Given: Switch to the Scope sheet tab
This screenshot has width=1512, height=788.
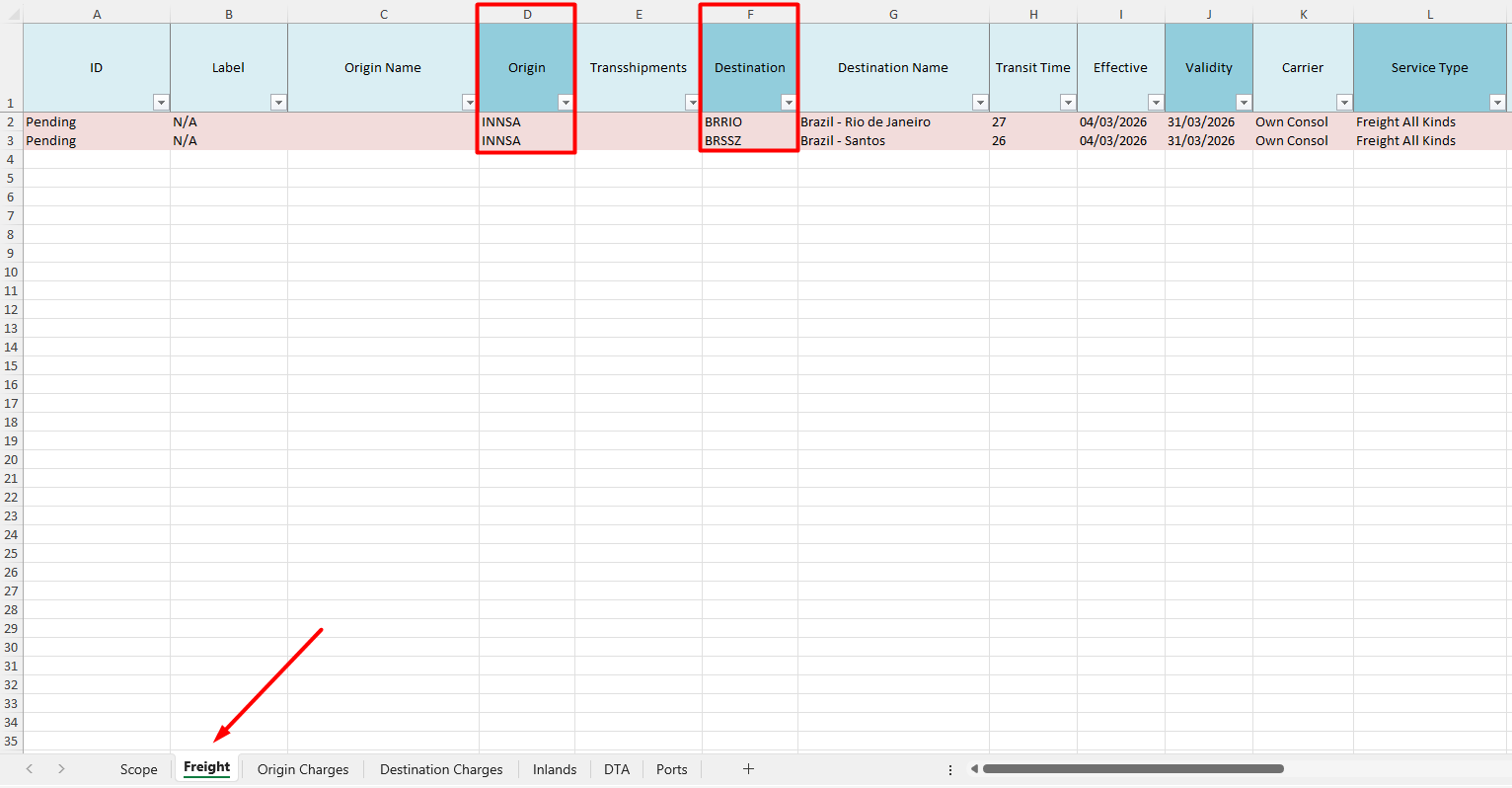Looking at the screenshot, I should click(138, 769).
